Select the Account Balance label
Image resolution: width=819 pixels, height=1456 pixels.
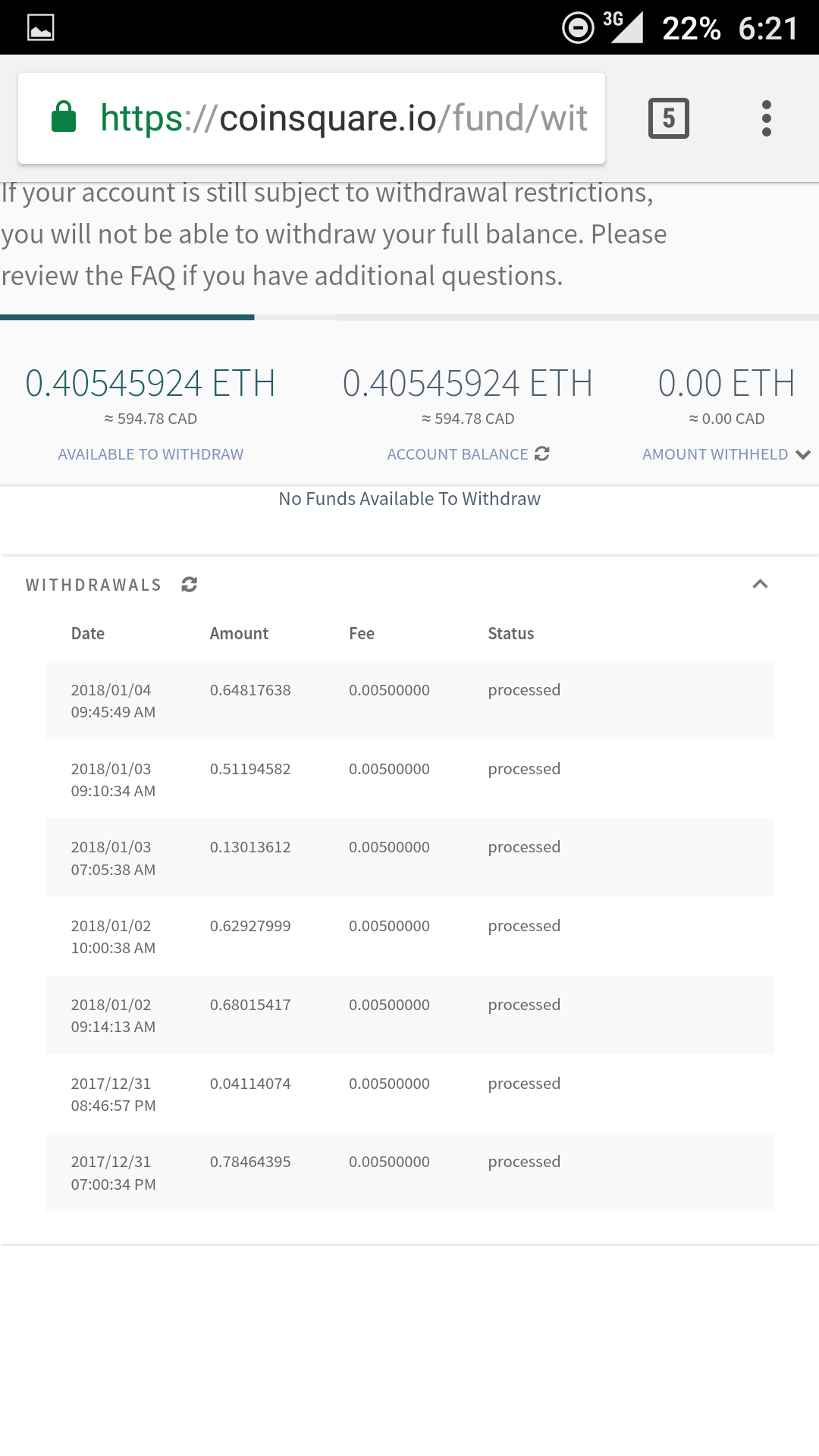click(457, 454)
